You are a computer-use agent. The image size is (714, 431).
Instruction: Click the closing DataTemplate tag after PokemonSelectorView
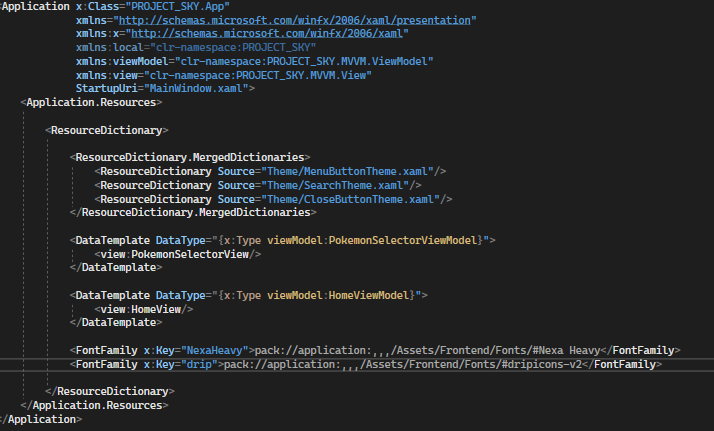116,268
